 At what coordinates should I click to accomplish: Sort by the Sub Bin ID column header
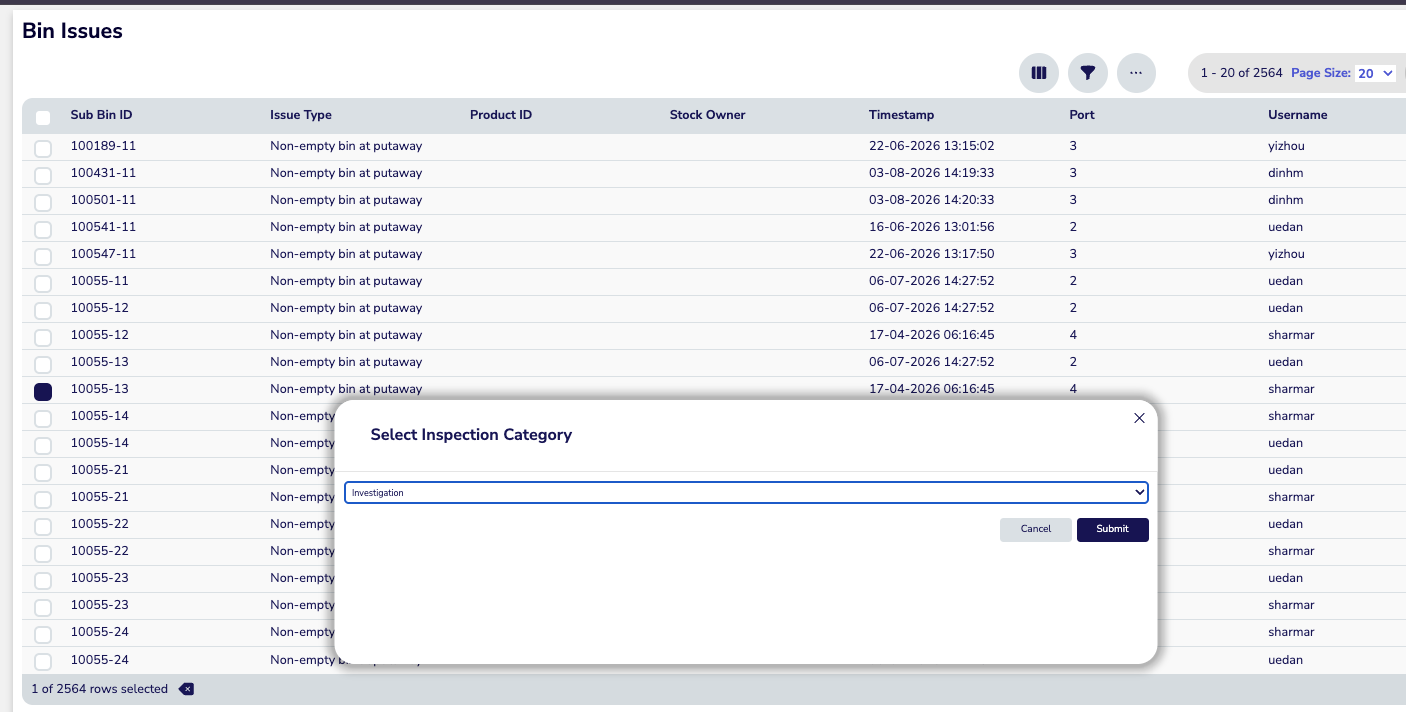pos(101,115)
